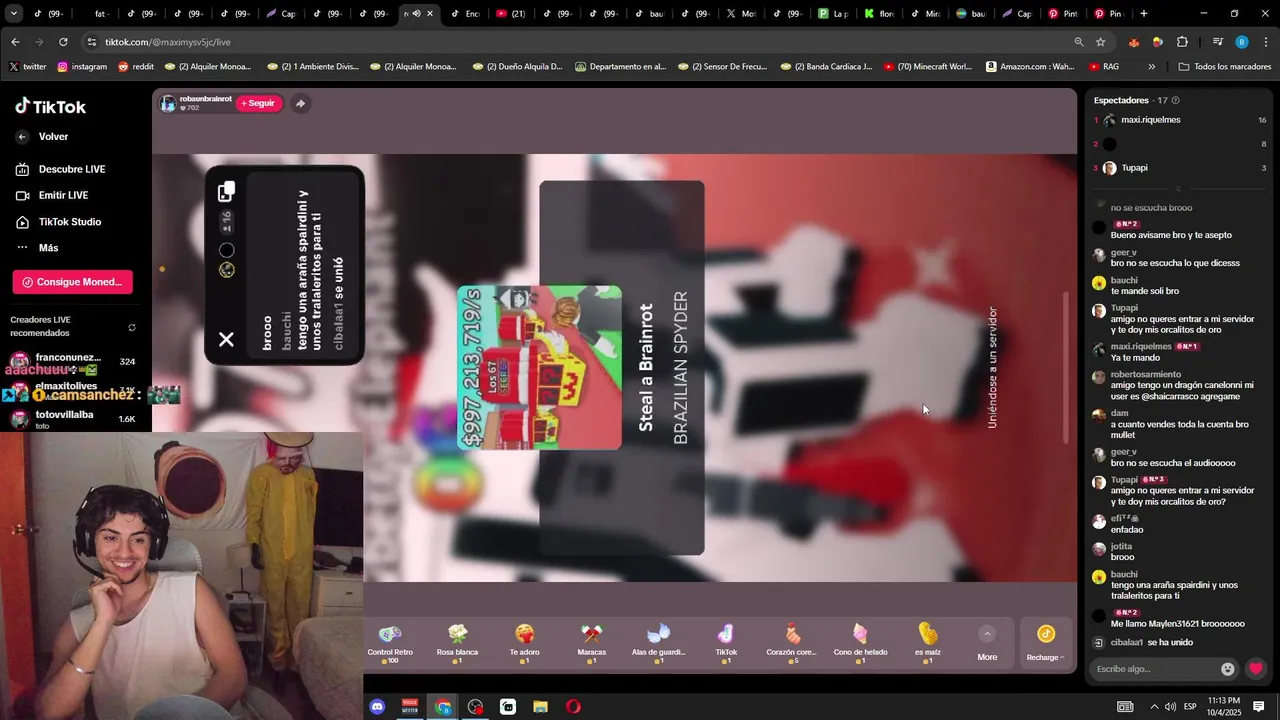Open the twitter bookmark
Screen dimensions: 1280x720
[27, 67]
